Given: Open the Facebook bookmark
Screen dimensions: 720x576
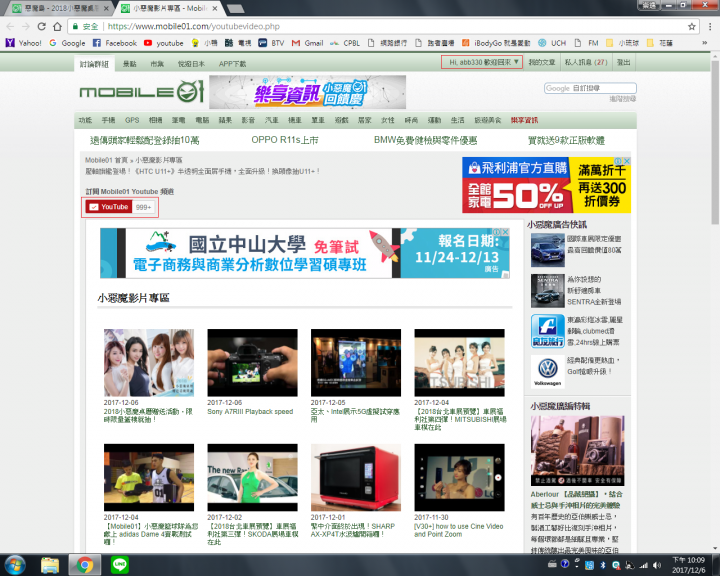Looking at the screenshot, I should pos(115,43).
